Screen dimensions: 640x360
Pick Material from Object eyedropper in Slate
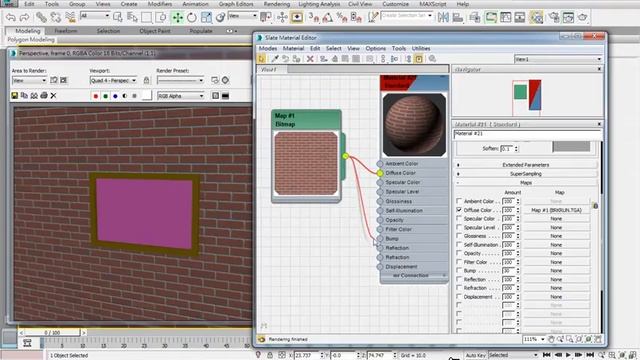275,59
